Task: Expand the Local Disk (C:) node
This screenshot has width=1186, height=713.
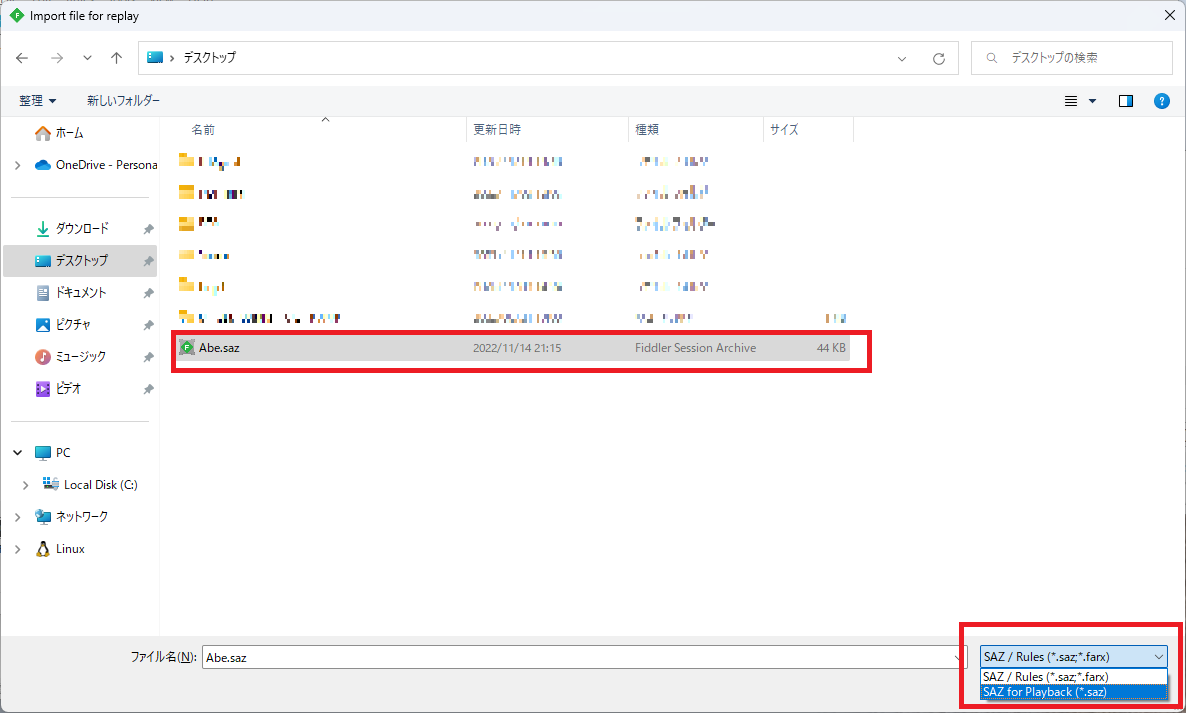Action: click(x=25, y=485)
